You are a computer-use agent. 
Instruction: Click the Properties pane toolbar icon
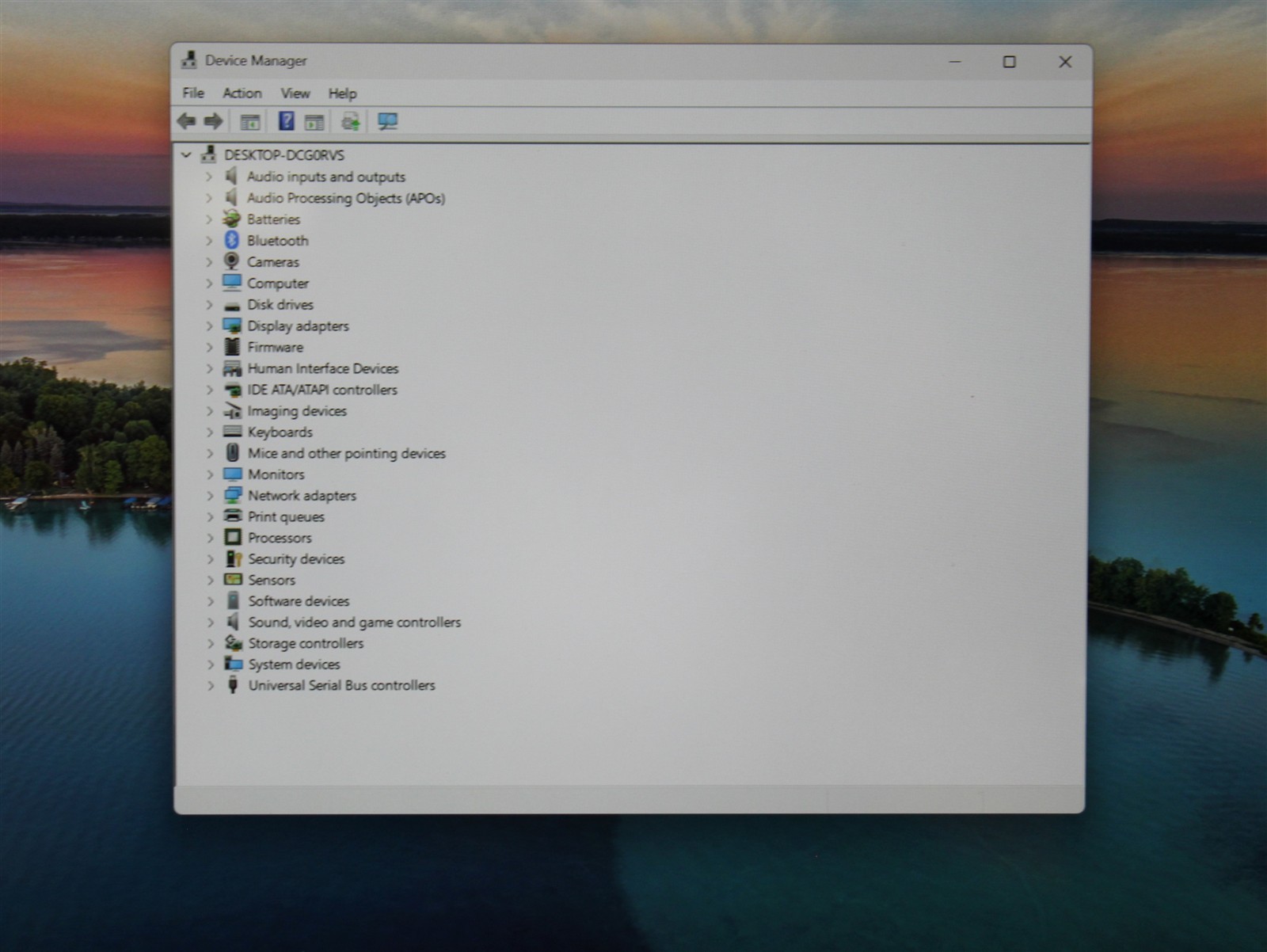coord(314,122)
